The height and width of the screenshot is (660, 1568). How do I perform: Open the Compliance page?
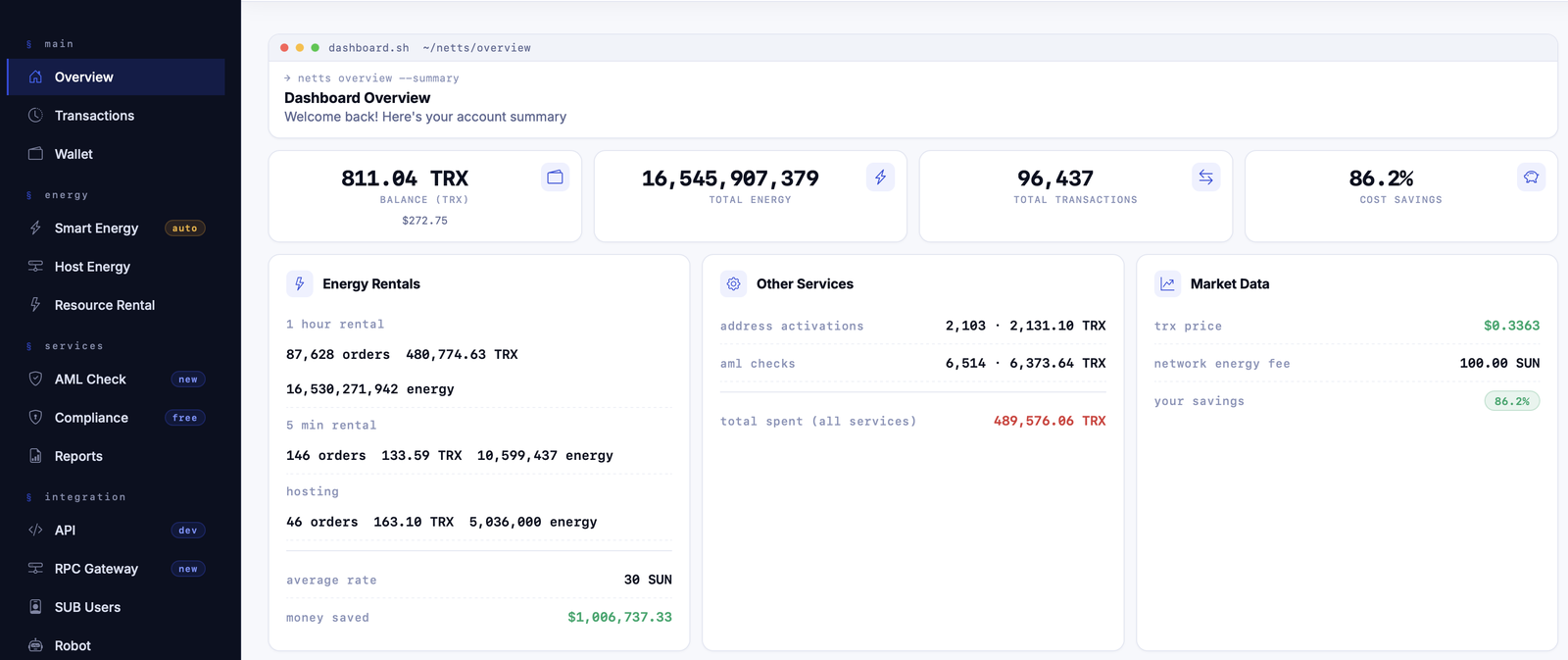coord(116,417)
